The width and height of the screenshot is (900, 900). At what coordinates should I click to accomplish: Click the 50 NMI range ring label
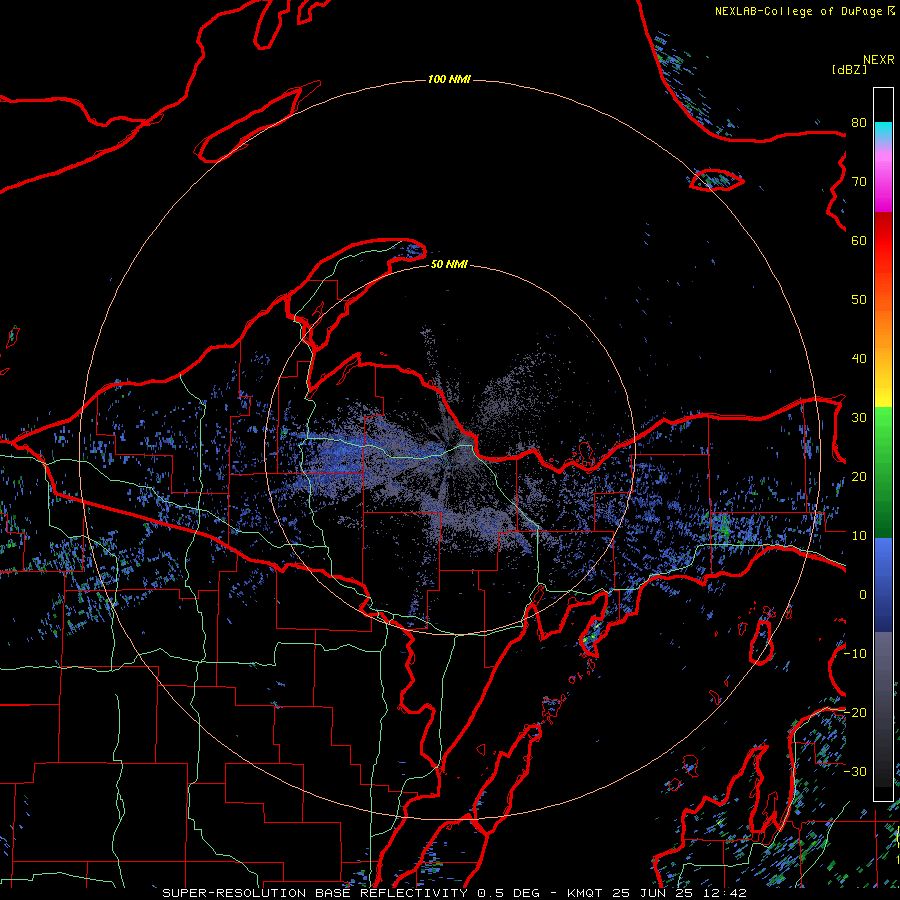pyautogui.click(x=449, y=265)
